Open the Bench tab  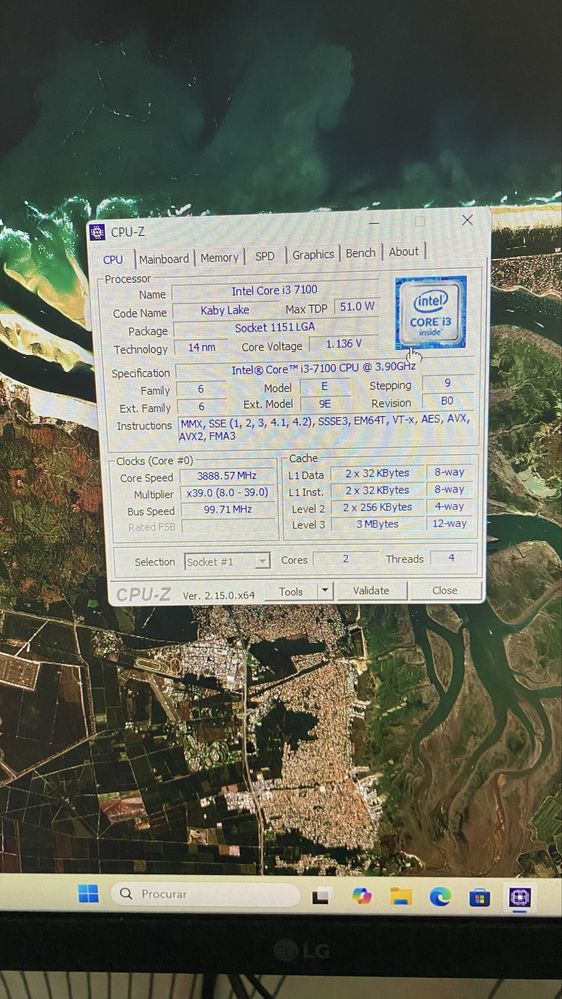pos(361,253)
